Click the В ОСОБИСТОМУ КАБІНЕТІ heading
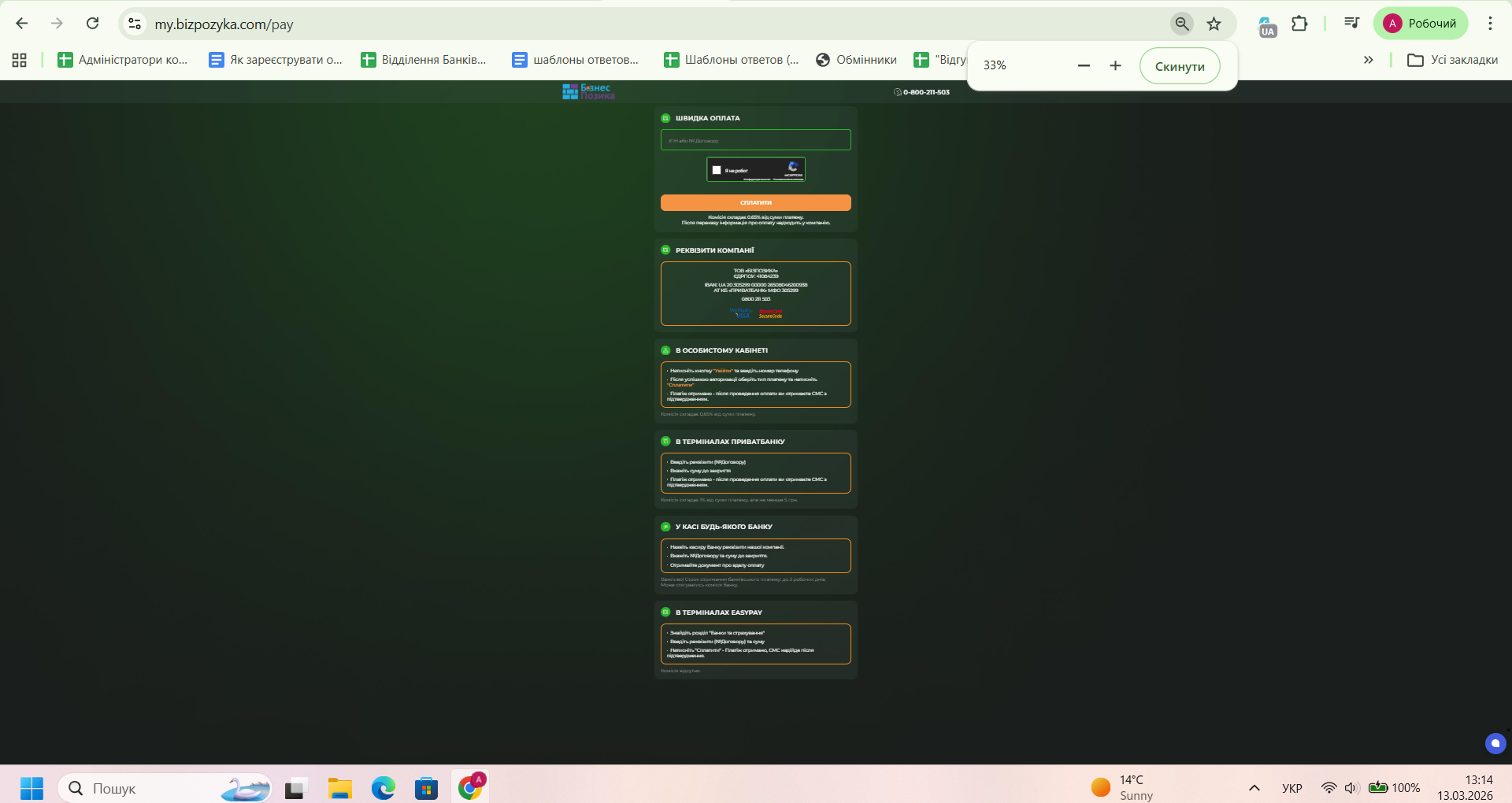Viewport: 1512px width, 803px height. click(x=721, y=350)
